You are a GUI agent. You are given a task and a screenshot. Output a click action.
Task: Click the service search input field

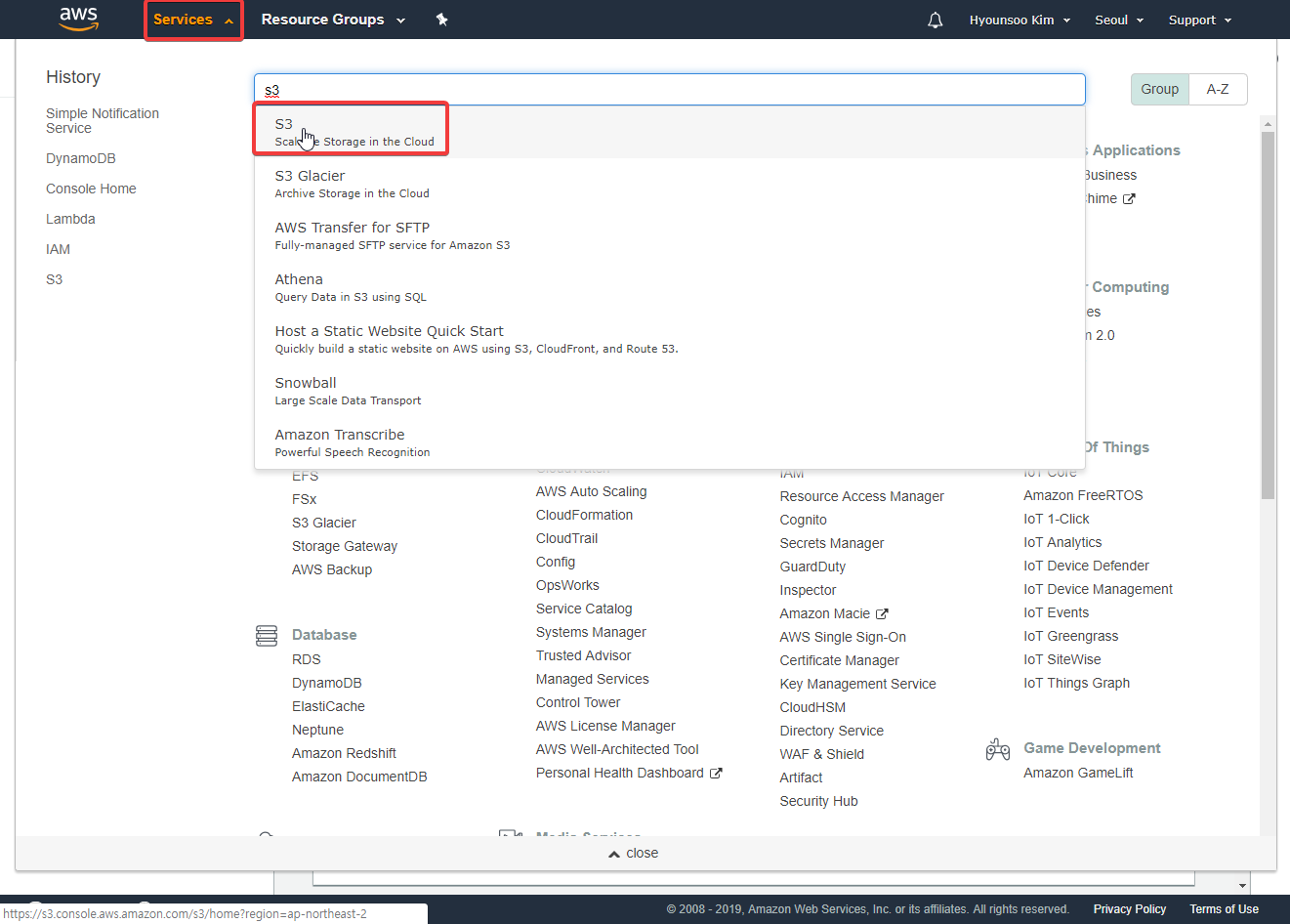point(670,90)
